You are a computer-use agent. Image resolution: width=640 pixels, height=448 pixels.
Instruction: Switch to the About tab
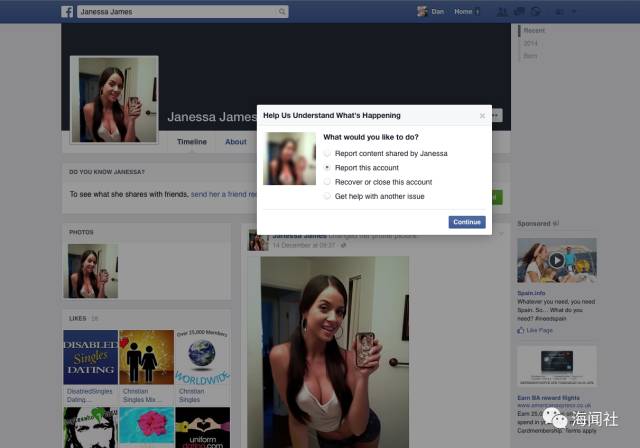pos(236,142)
